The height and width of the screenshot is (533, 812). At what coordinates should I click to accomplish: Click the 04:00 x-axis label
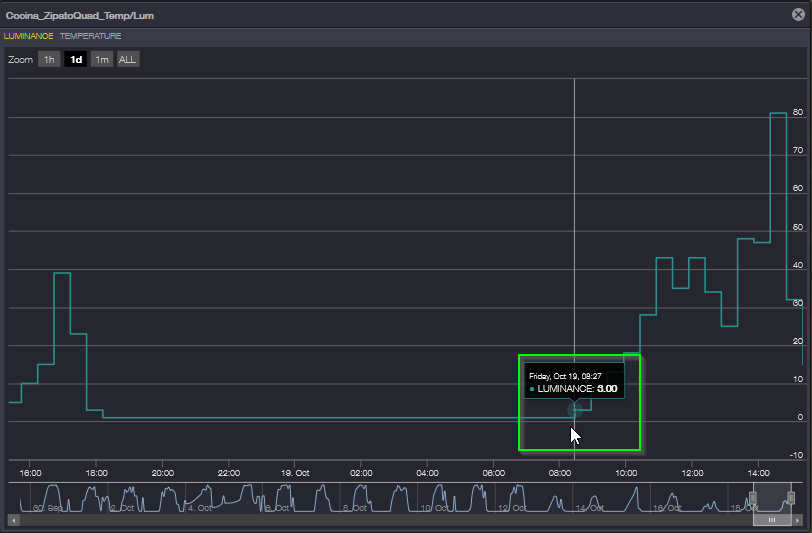[427, 473]
